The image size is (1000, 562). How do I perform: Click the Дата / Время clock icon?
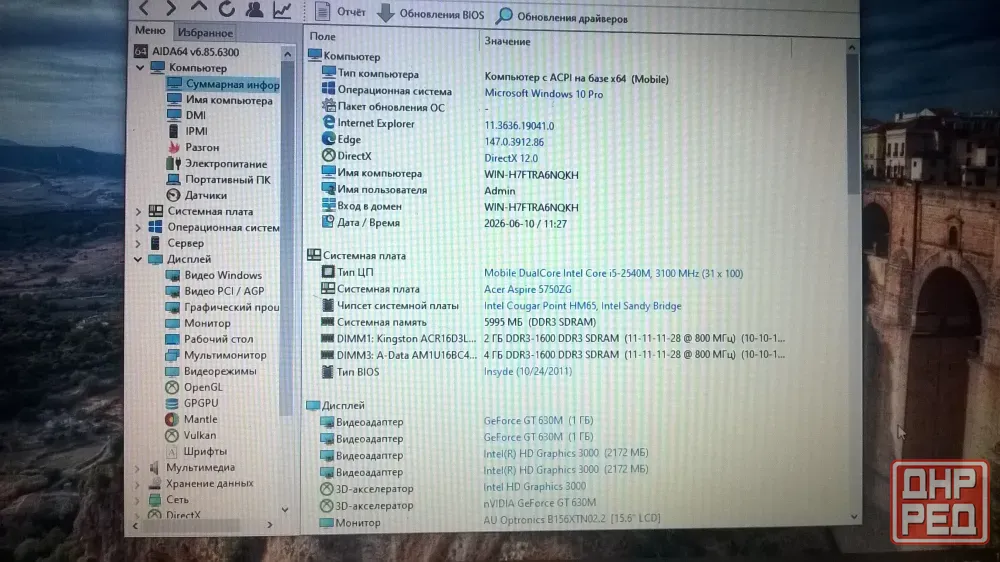[328, 222]
